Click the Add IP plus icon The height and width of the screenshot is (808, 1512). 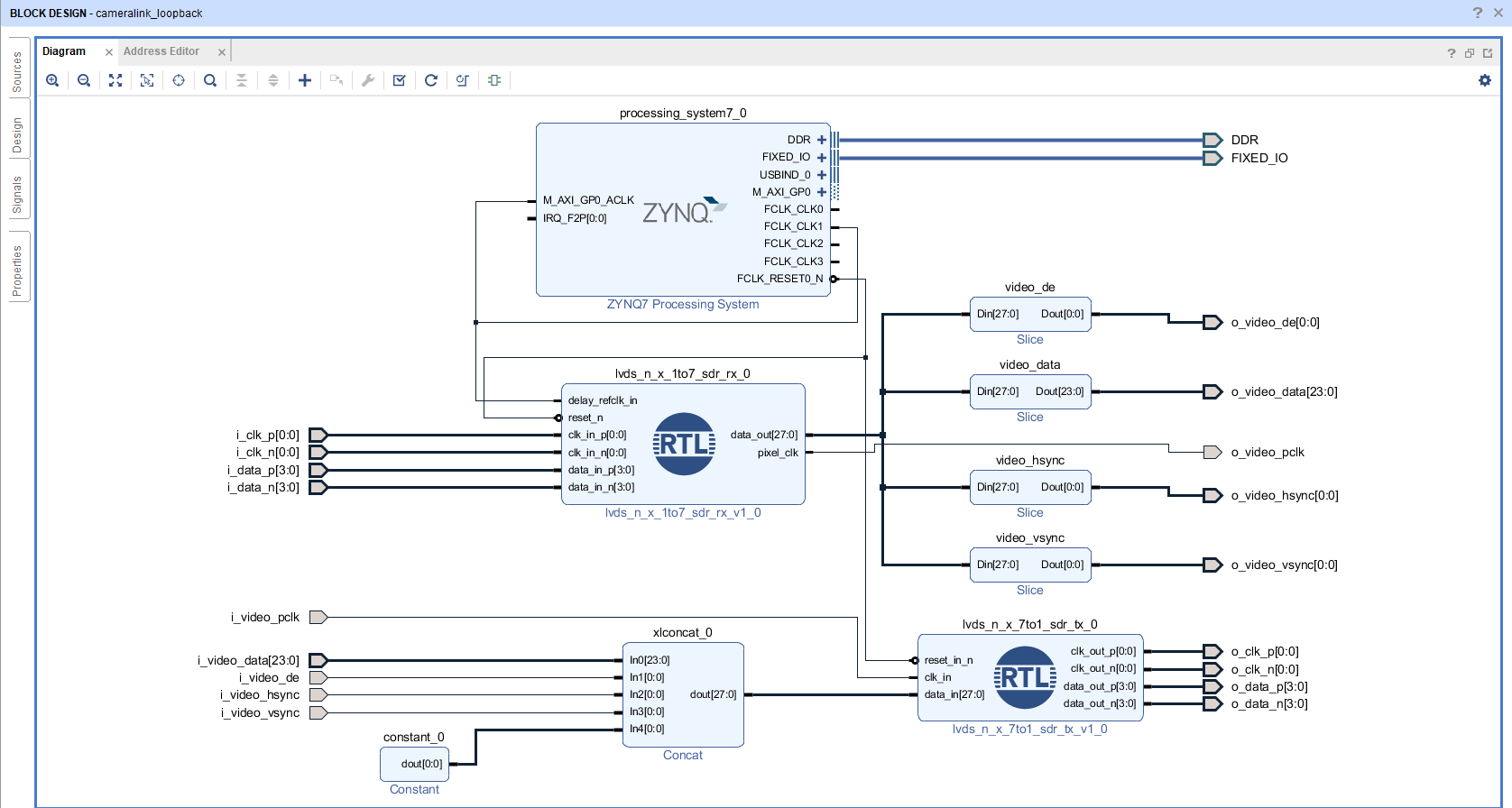coord(305,80)
